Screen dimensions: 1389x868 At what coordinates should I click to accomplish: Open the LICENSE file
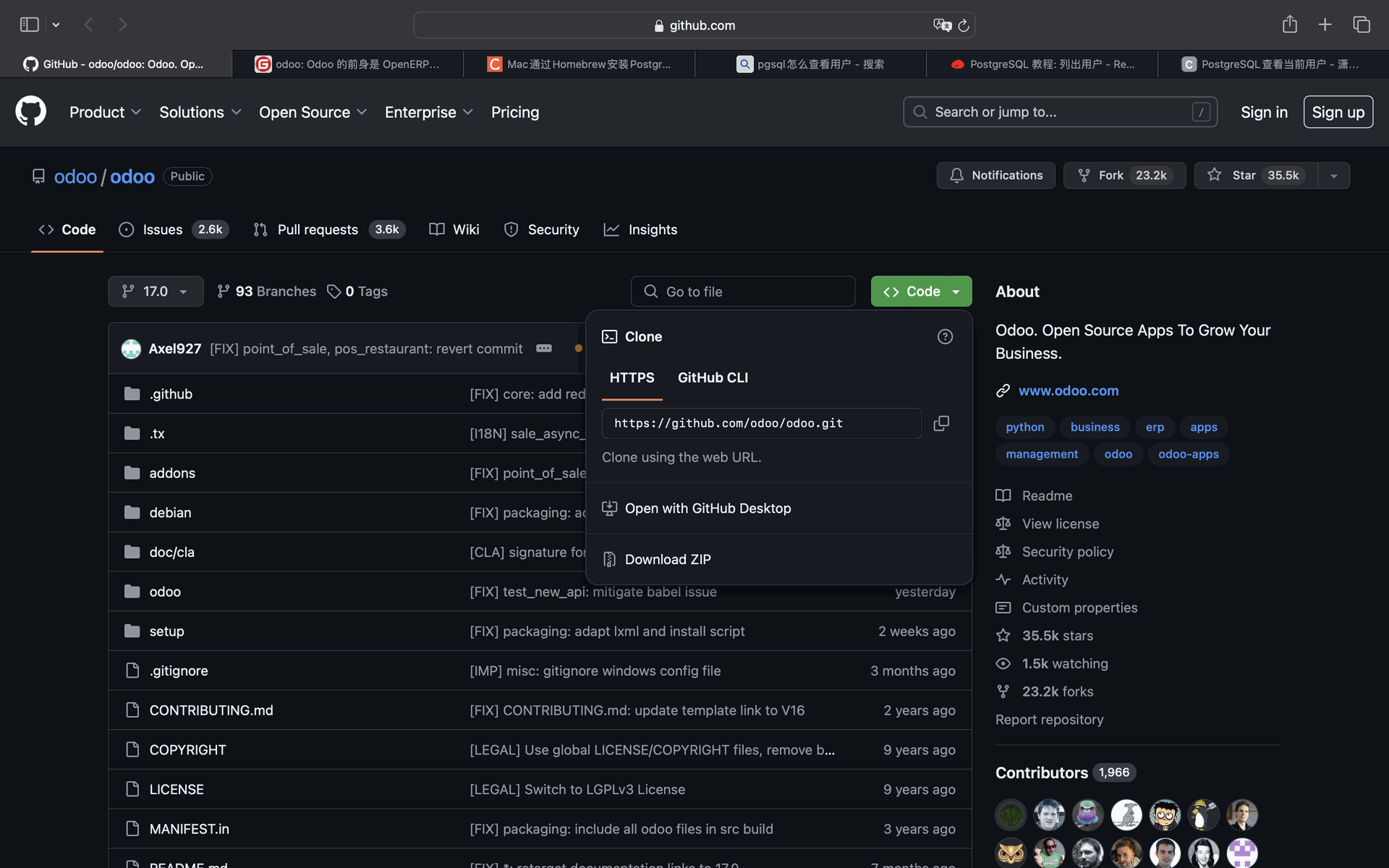tap(177, 789)
